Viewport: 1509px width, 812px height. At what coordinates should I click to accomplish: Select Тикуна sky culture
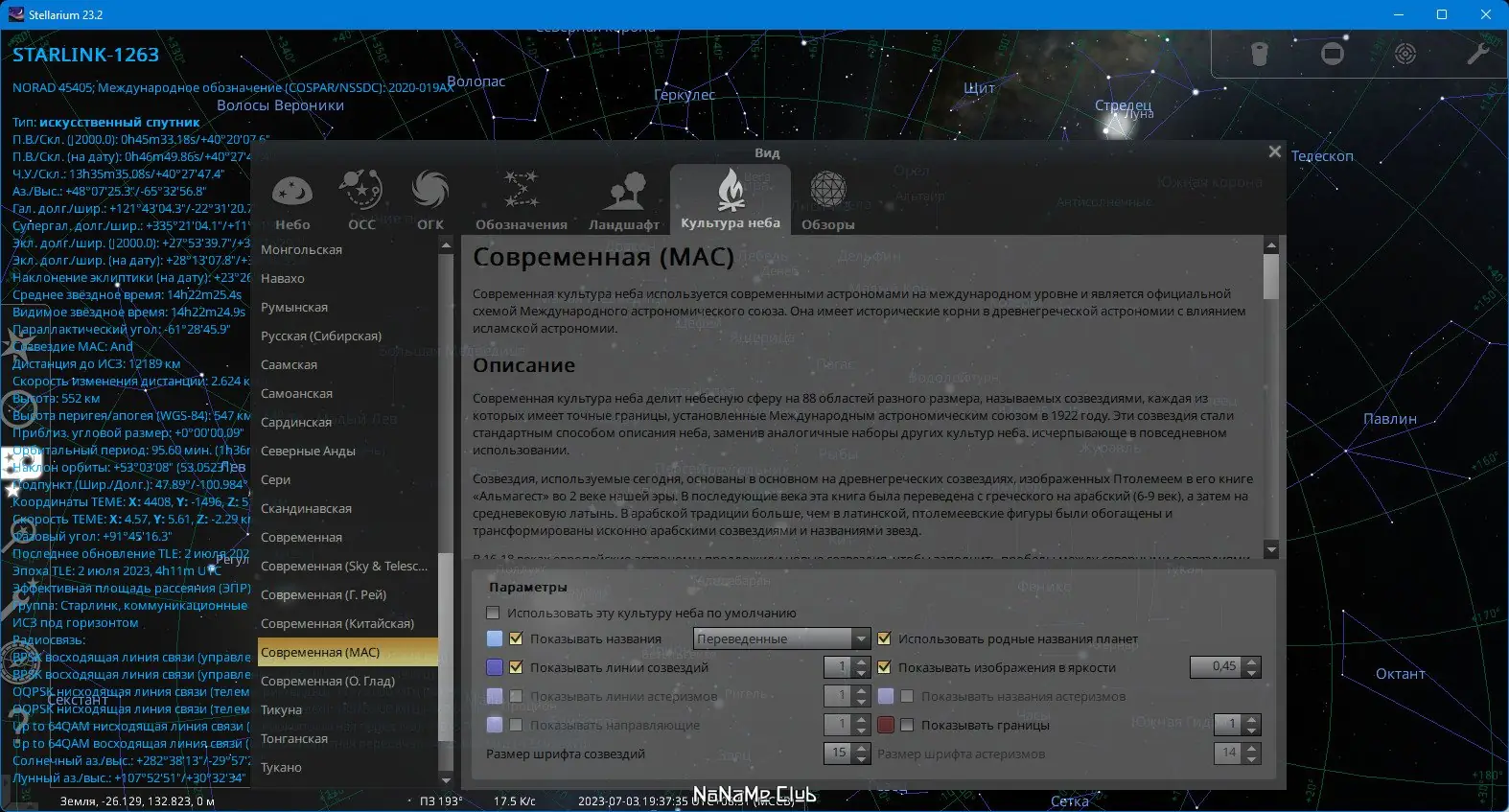point(348,709)
